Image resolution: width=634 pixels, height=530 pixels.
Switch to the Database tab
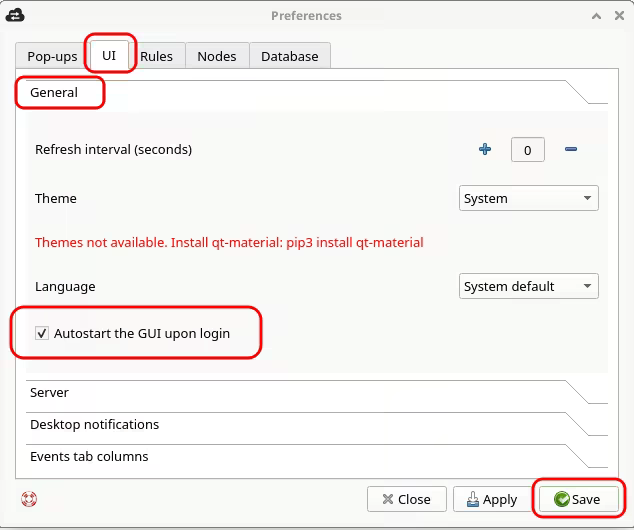[x=289, y=57]
